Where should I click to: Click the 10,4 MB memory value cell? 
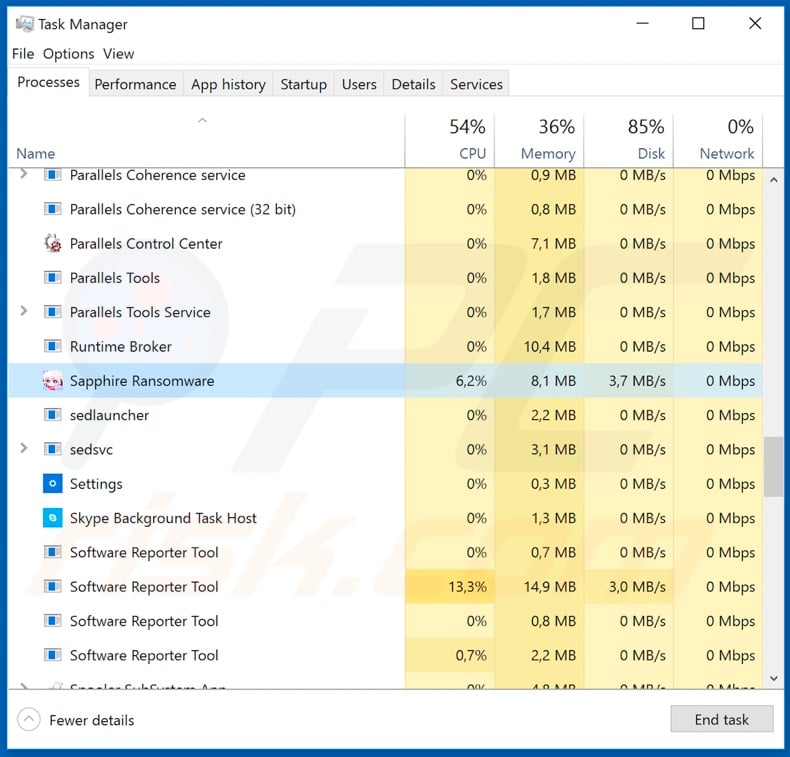click(539, 347)
